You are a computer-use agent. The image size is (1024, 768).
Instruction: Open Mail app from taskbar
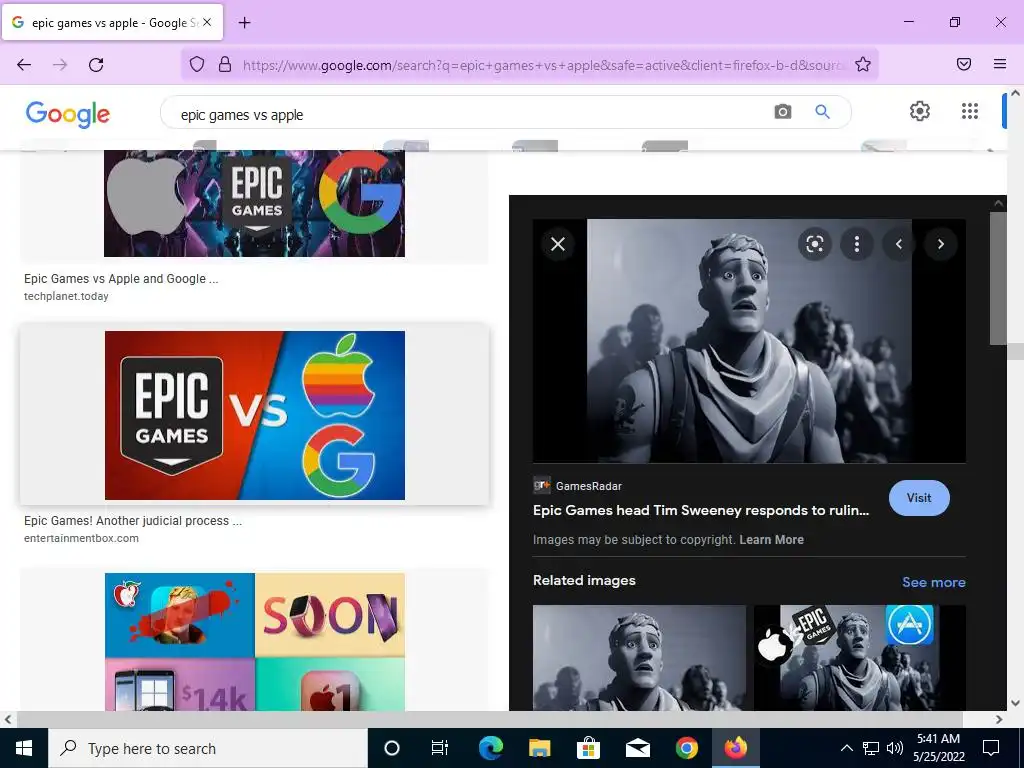(x=637, y=748)
